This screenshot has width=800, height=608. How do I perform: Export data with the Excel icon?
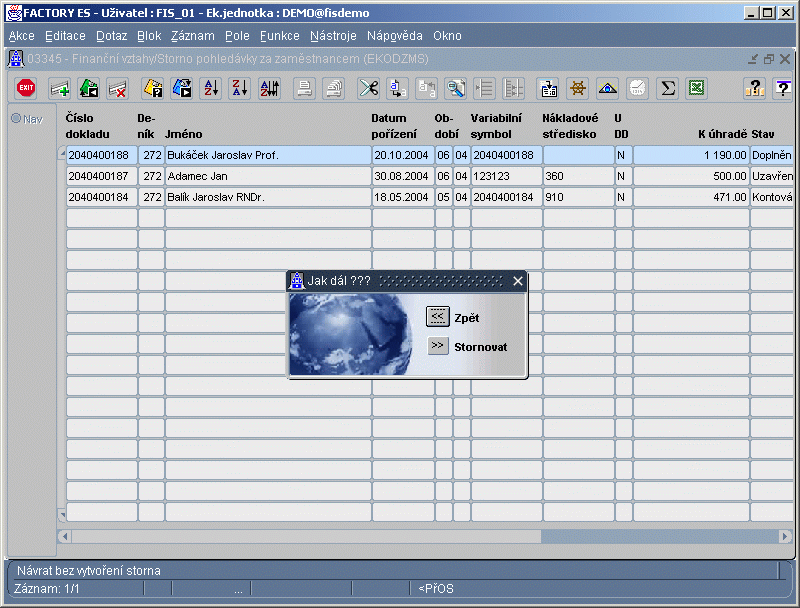coord(696,88)
